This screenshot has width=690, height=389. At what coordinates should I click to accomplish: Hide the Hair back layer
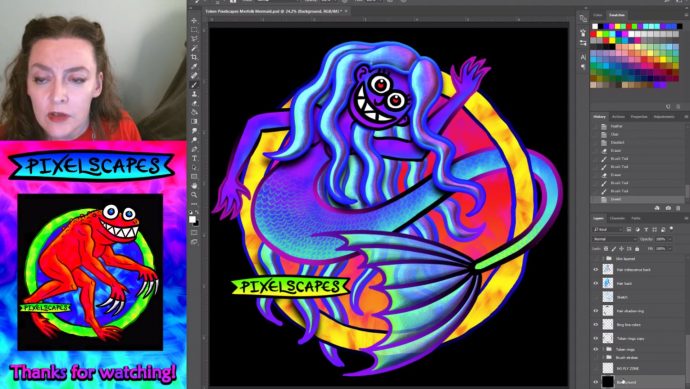point(596,283)
